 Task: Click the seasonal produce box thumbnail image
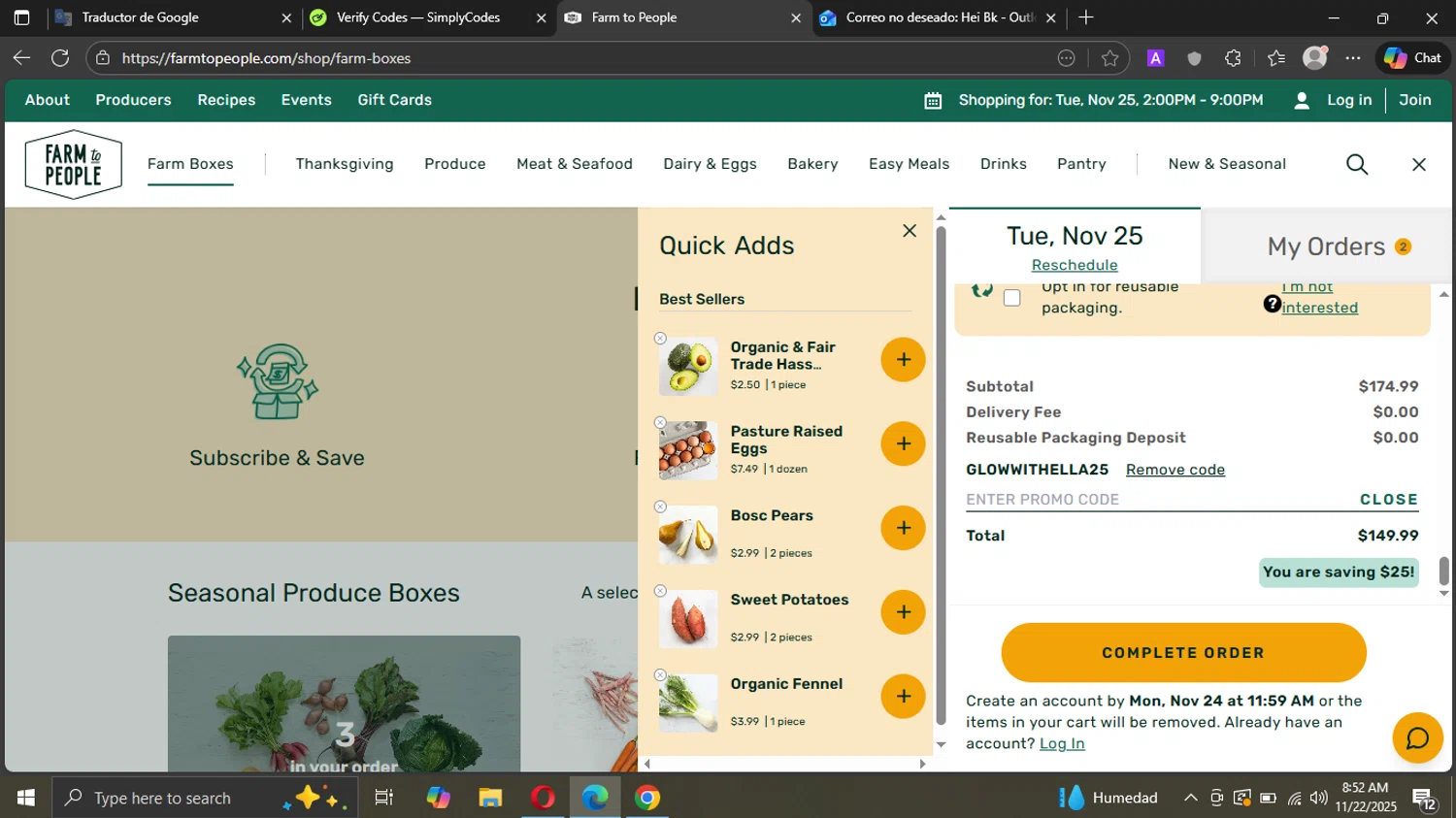pyautogui.click(x=344, y=704)
